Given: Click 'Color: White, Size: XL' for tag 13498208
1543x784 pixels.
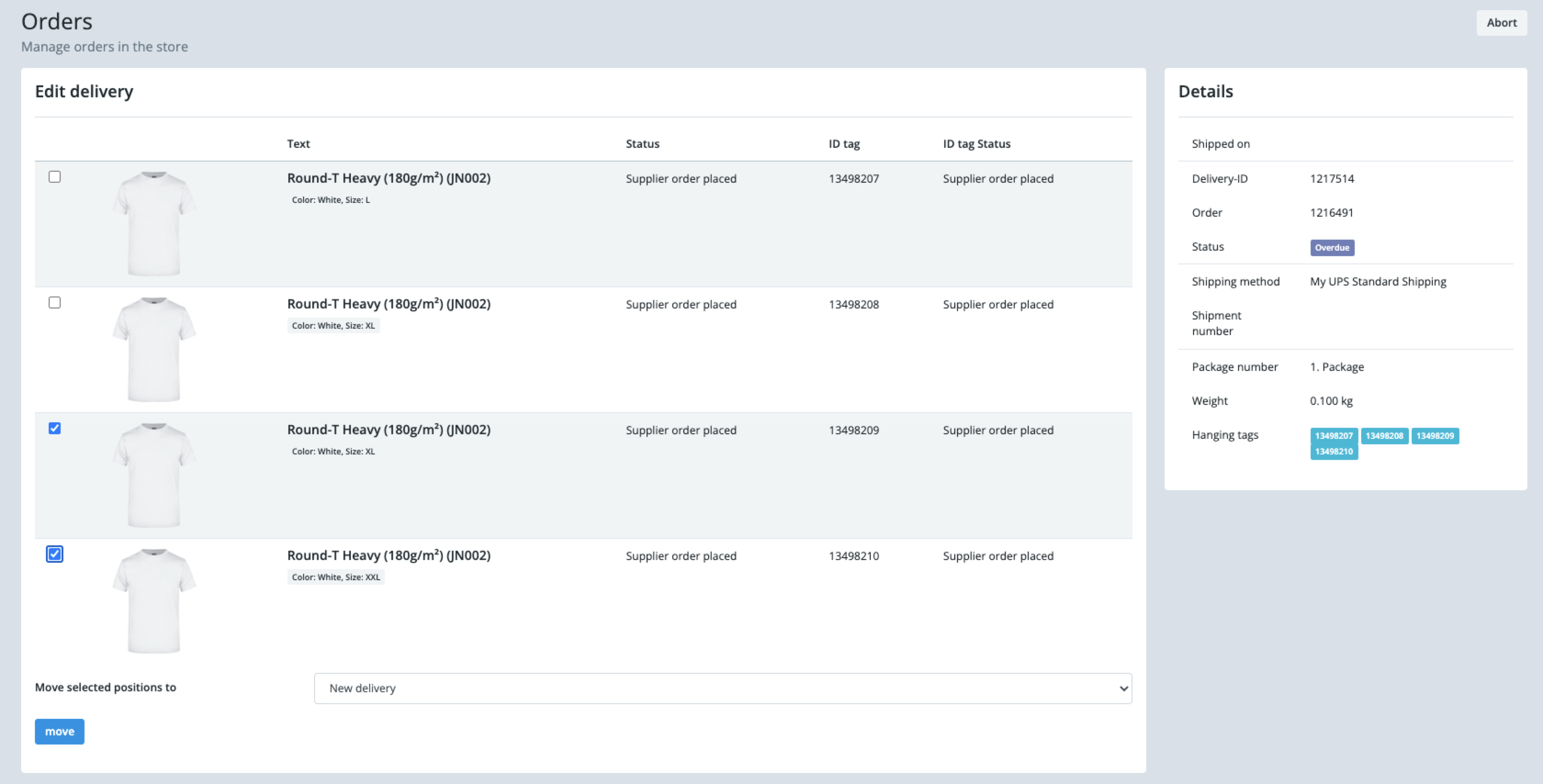Looking at the screenshot, I should point(333,326).
